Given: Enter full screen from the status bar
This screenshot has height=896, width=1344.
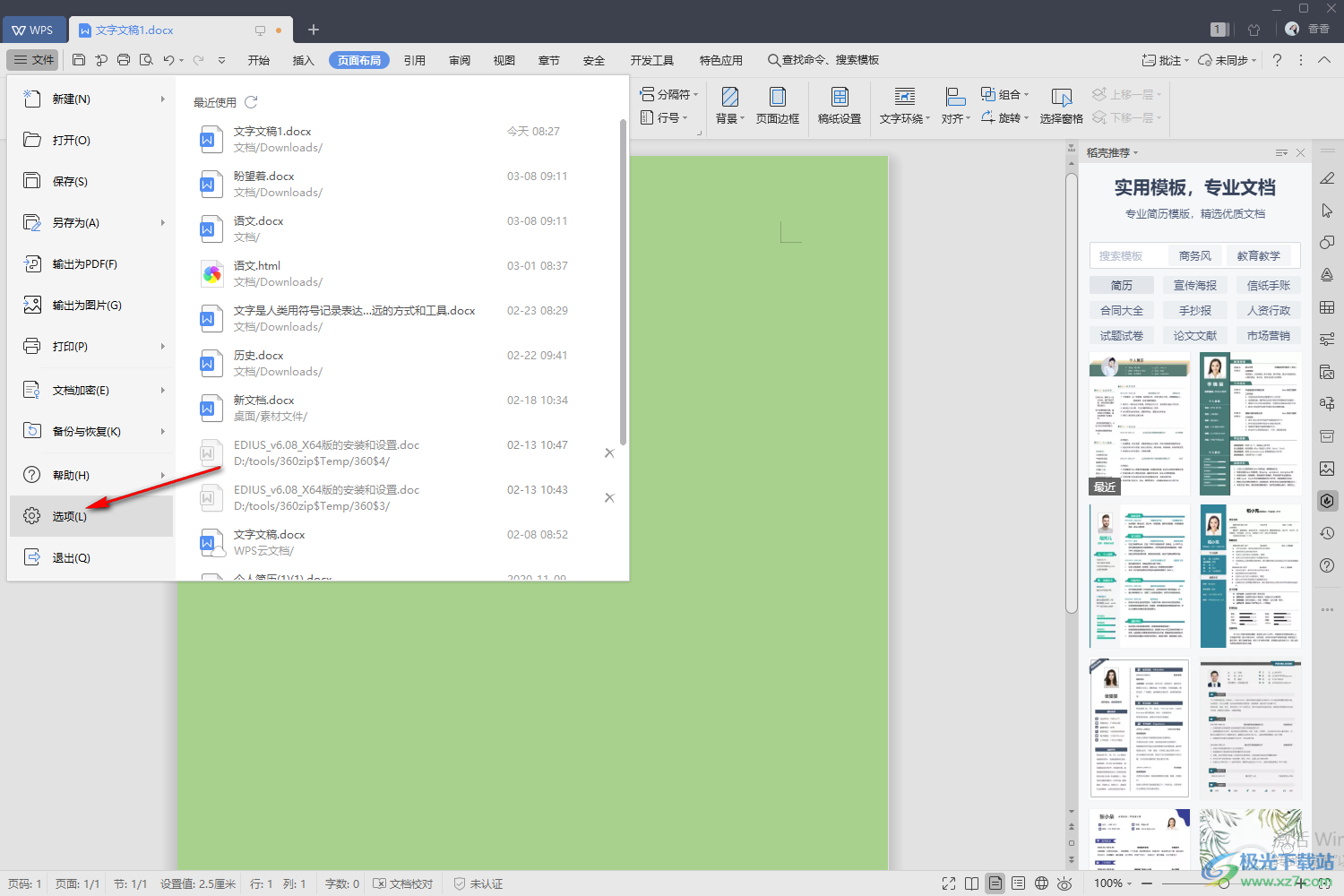Looking at the screenshot, I should pyautogui.click(x=949, y=883).
